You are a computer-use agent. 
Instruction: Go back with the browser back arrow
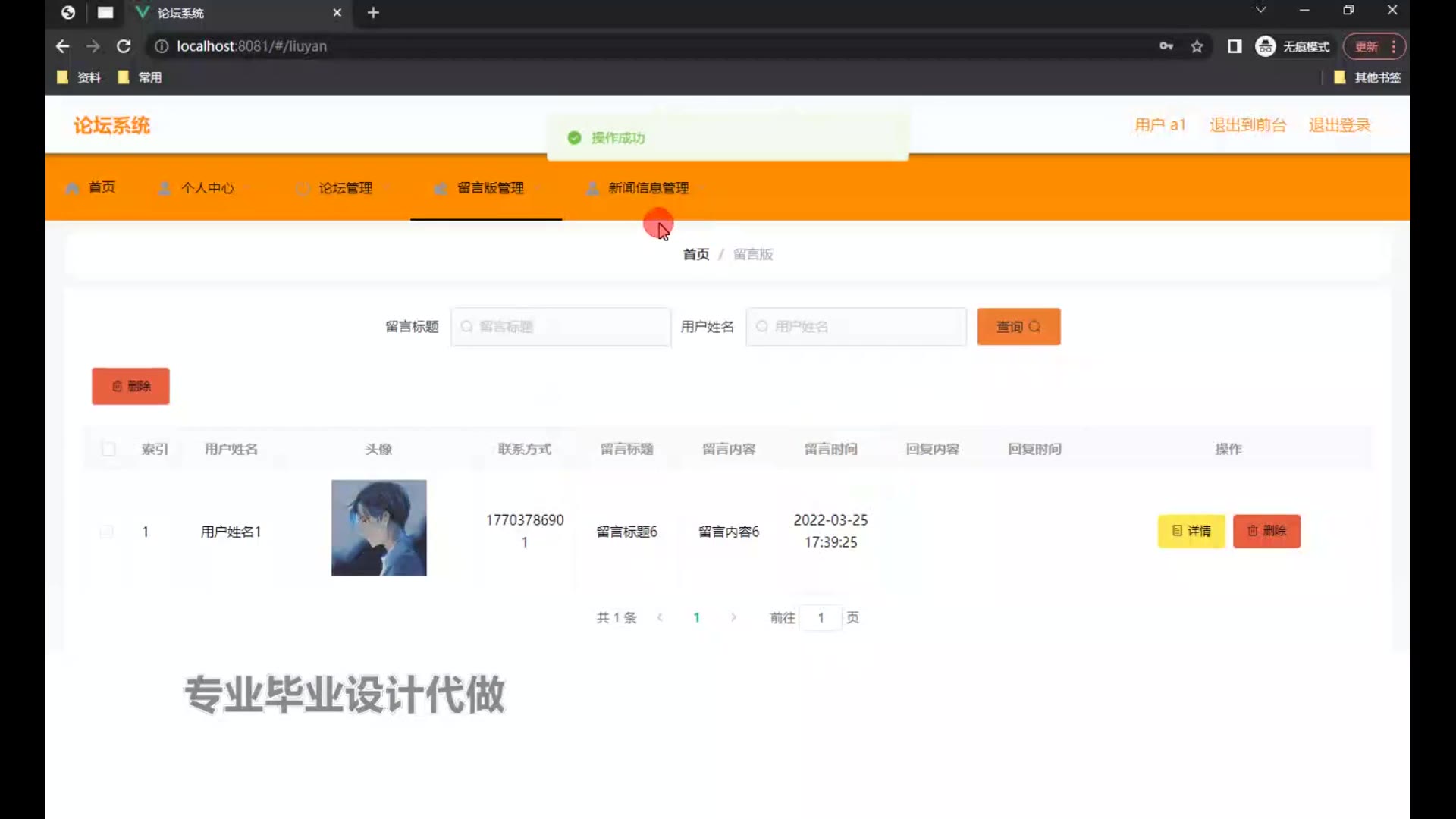click(x=63, y=46)
